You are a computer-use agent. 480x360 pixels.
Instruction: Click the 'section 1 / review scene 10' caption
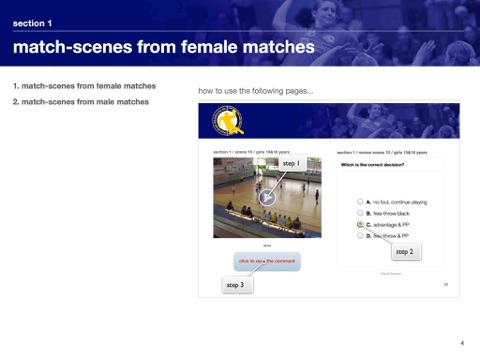pos(382,153)
